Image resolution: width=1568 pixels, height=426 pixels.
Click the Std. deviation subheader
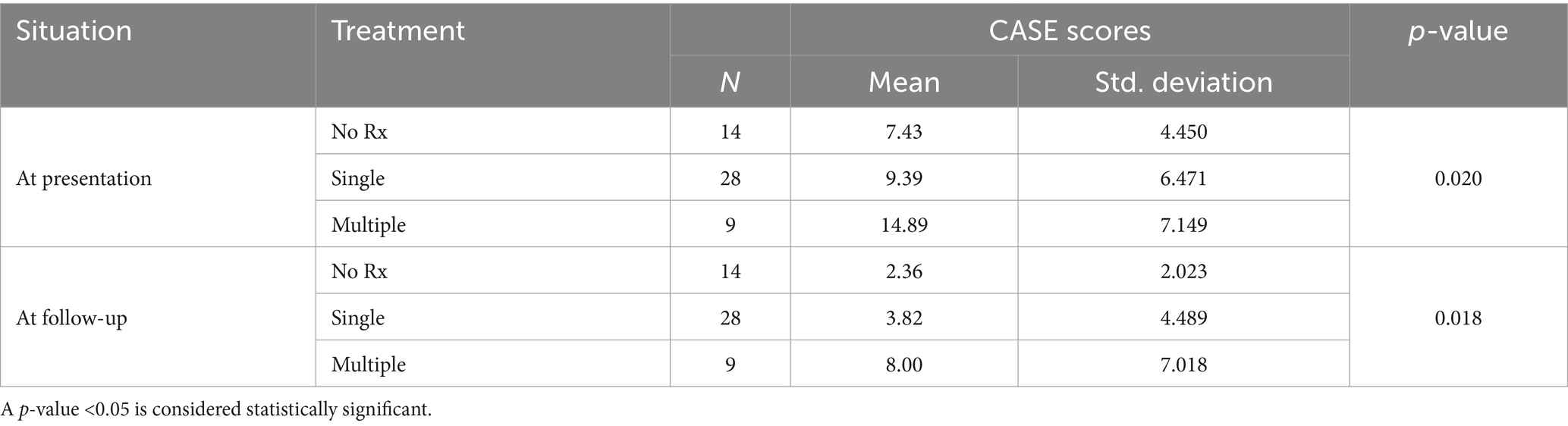pos(1183,82)
